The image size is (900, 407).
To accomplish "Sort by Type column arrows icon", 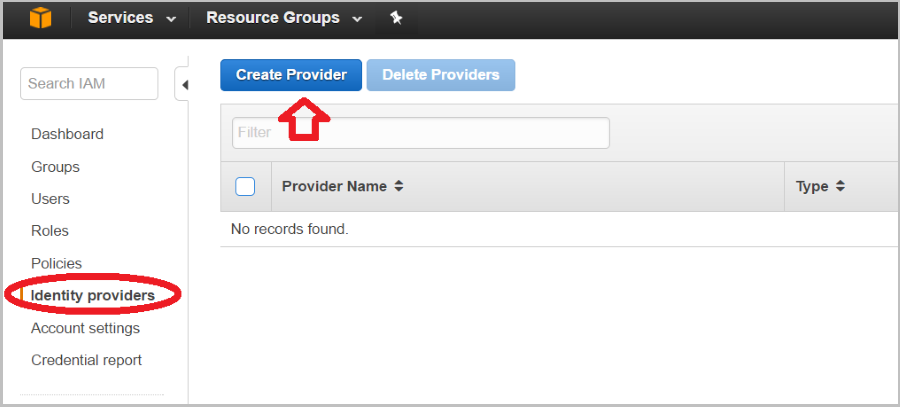I will (840, 187).
